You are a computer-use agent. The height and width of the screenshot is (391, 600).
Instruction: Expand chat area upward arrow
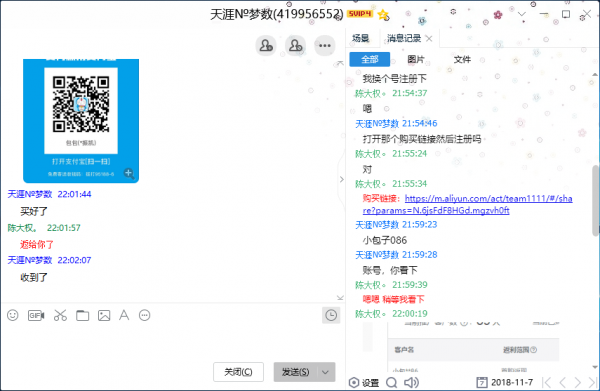click(340, 63)
